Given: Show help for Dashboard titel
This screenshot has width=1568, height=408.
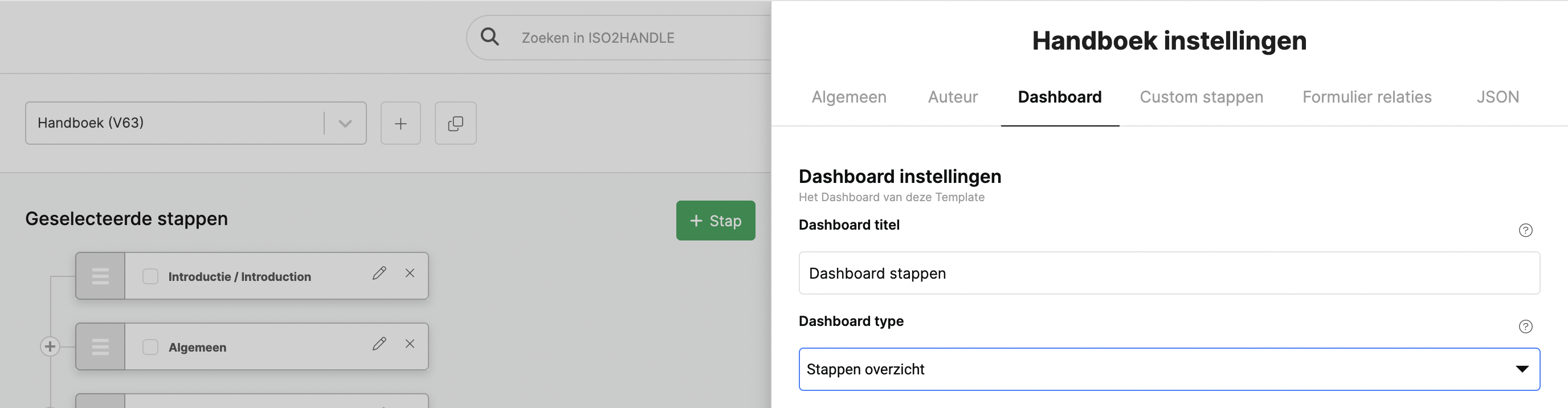Looking at the screenshot, I should point(1525,230).
